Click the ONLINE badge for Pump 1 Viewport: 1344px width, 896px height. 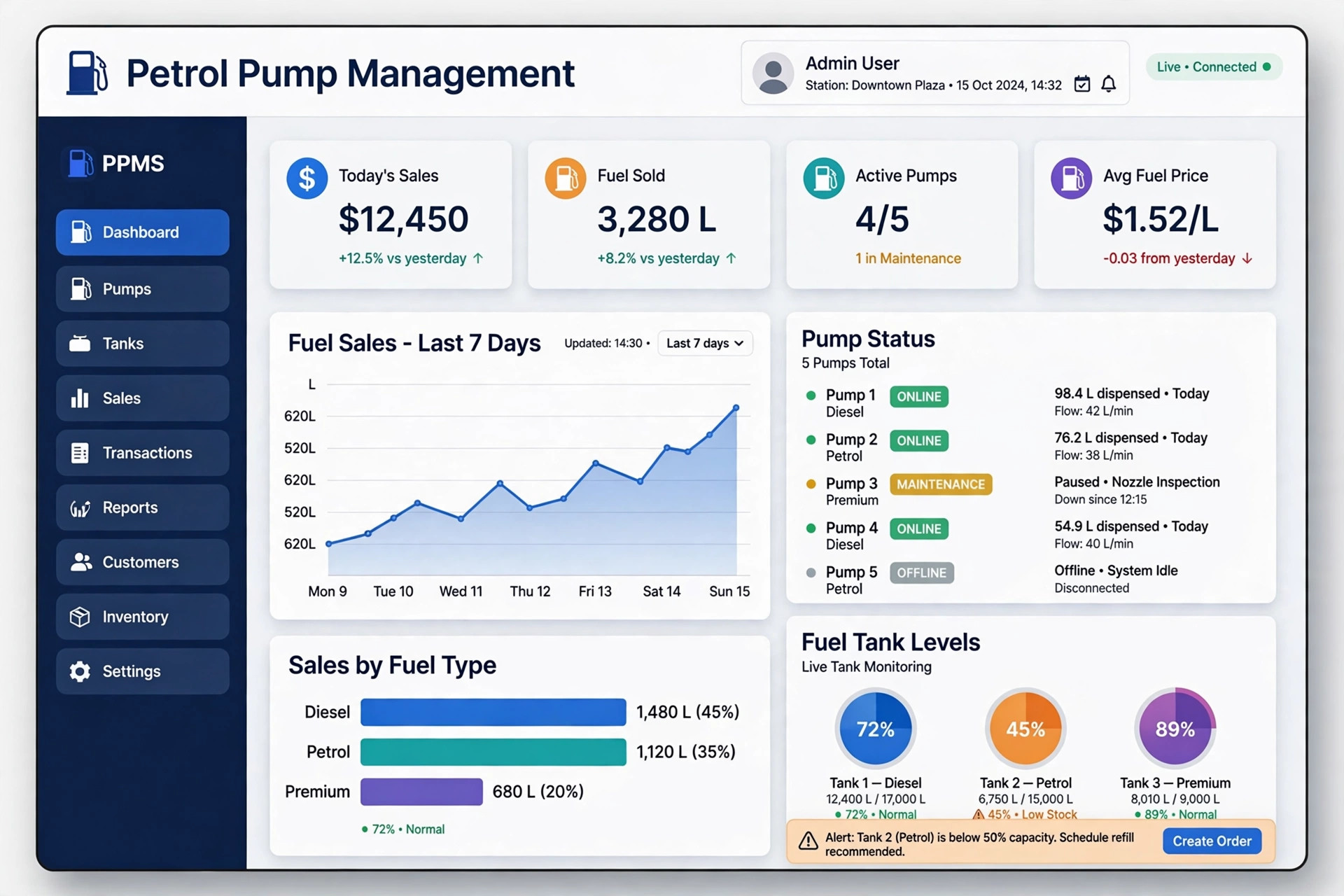[919, 396]
